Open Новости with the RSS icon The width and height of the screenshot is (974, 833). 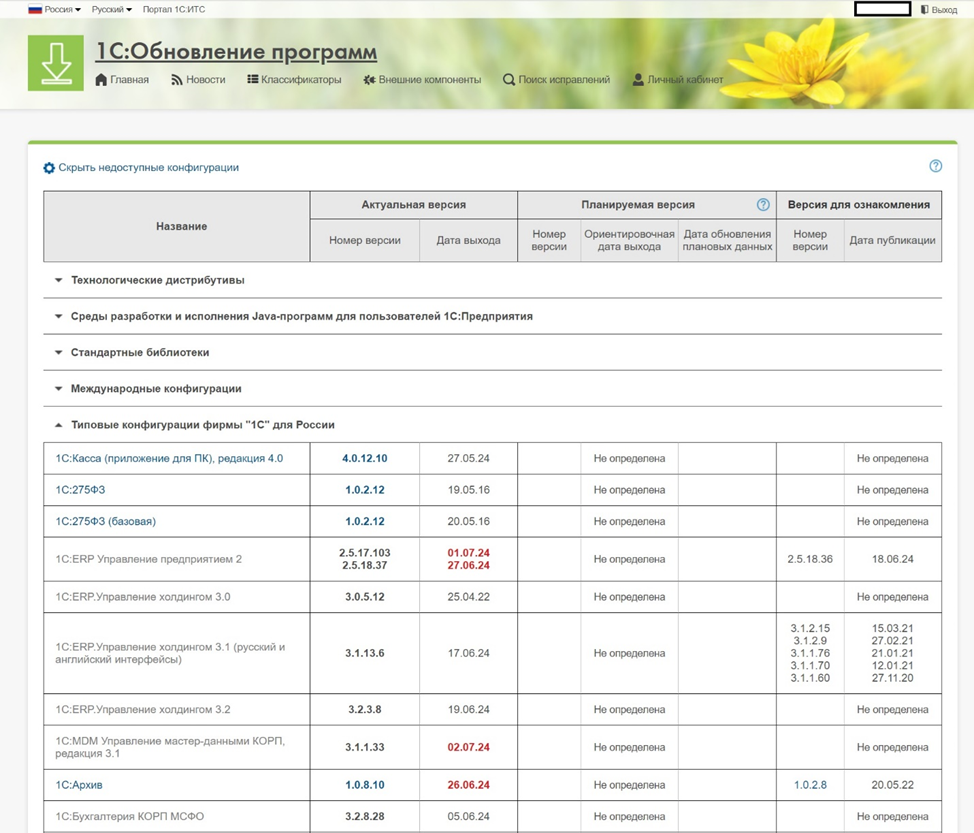pyautogui.click(x=177, y=80)
